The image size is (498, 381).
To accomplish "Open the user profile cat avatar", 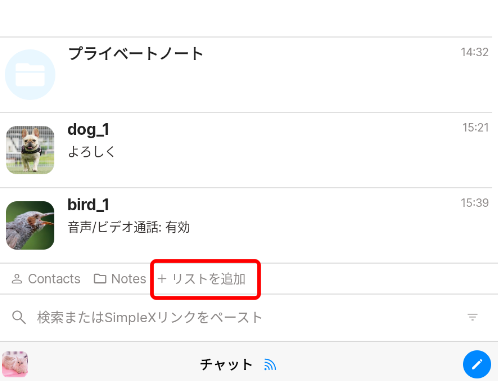I will click(x=15, y=364).
